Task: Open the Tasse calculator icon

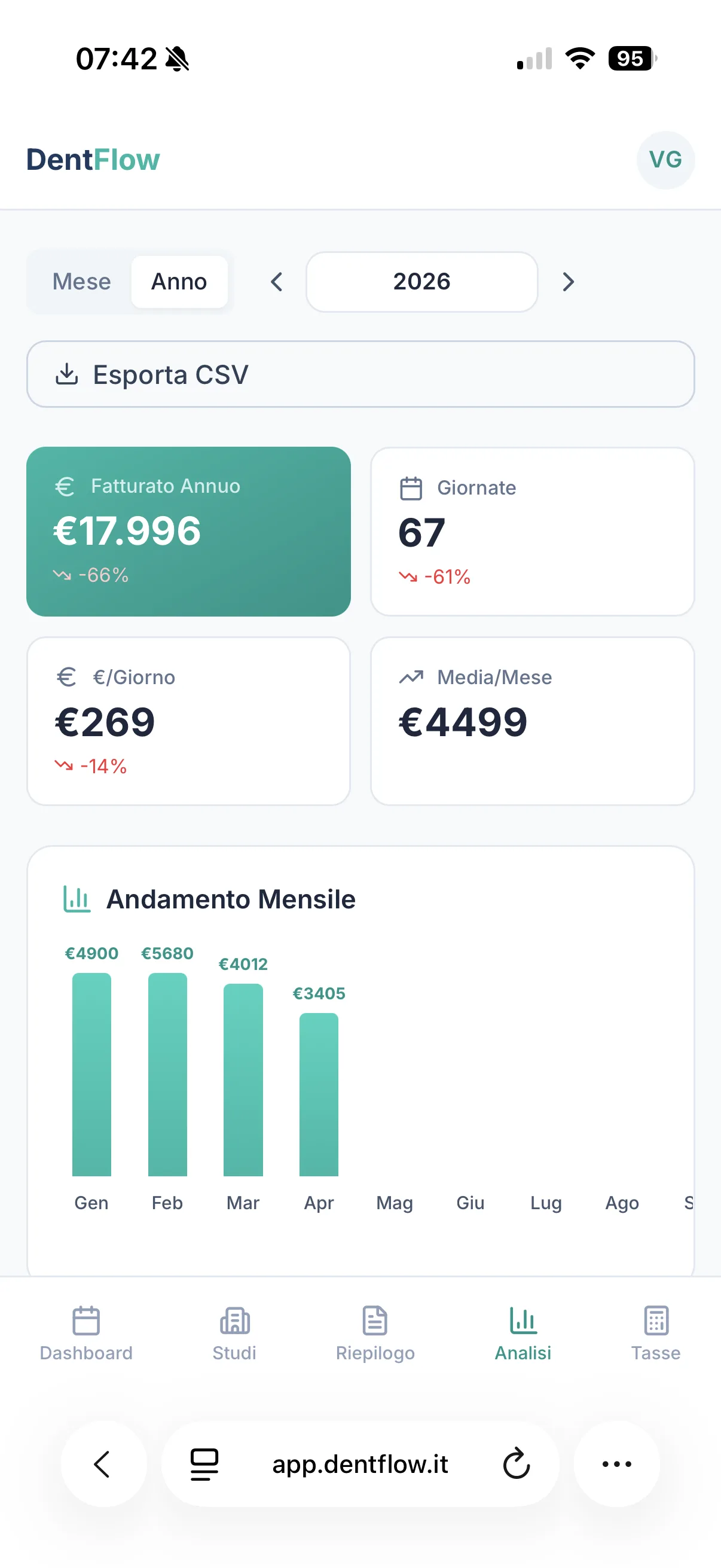Action: (x=656, y=1320)
